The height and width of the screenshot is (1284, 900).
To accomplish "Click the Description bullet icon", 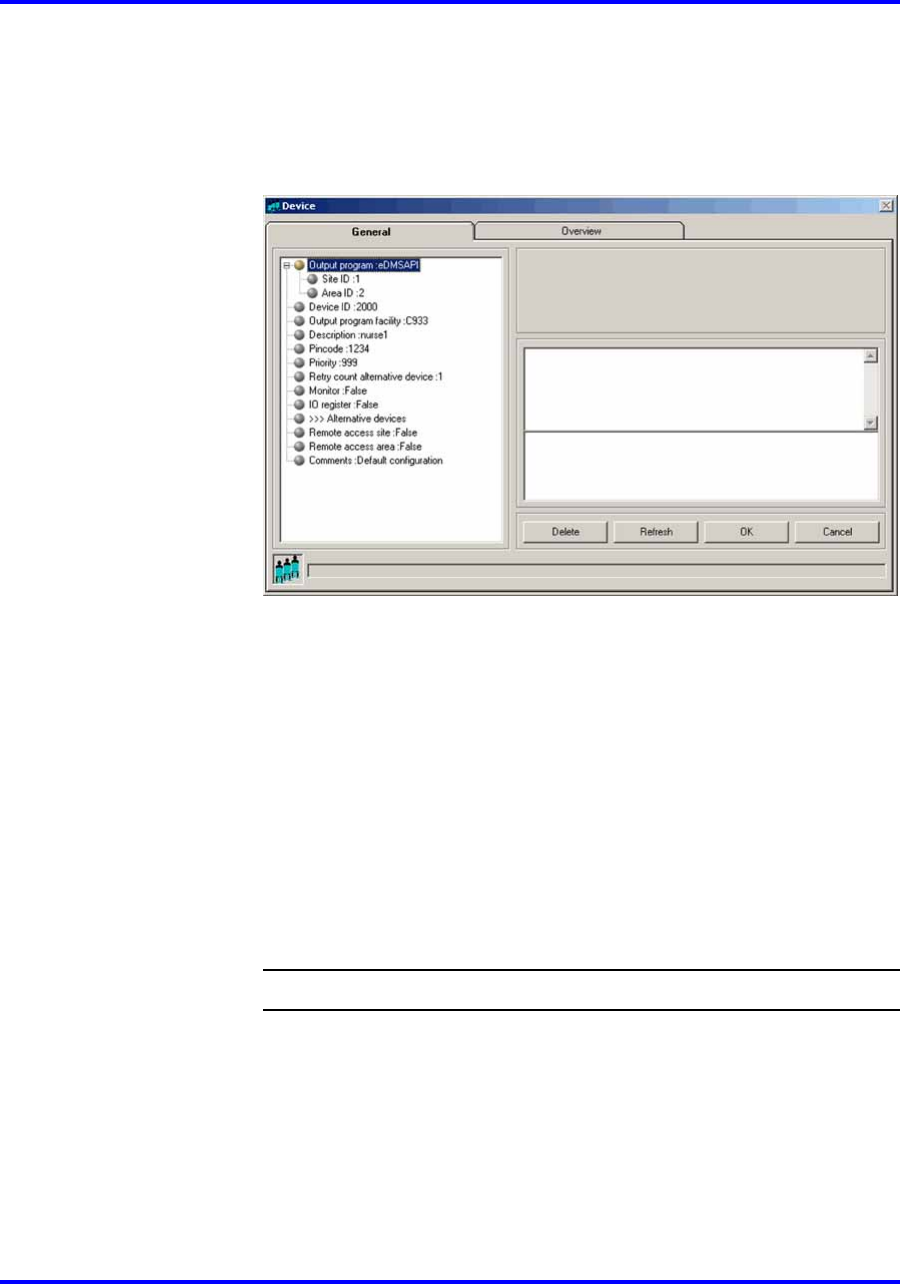I will 299,335.
